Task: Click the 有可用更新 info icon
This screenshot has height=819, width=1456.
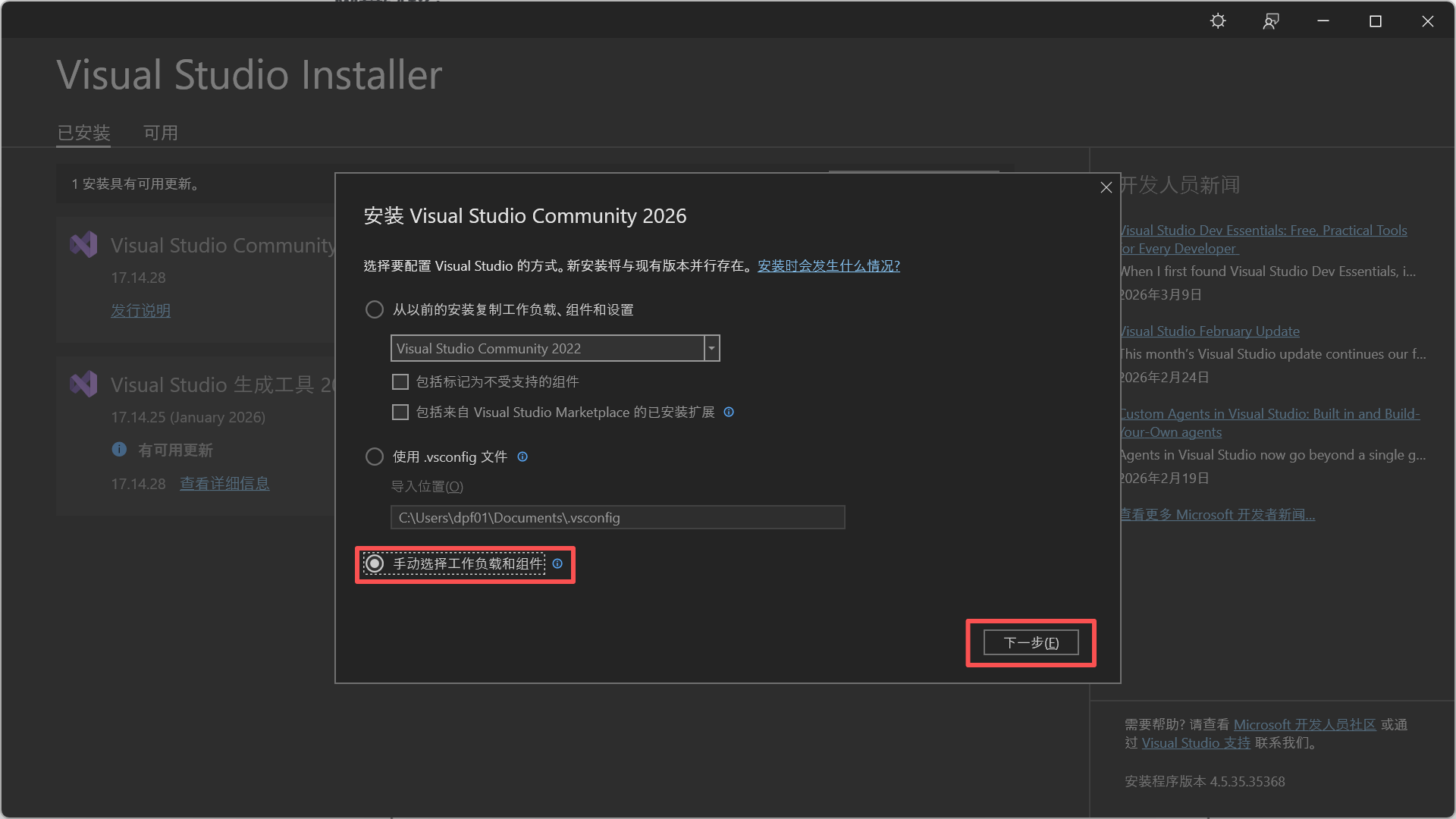Action: 119,449
